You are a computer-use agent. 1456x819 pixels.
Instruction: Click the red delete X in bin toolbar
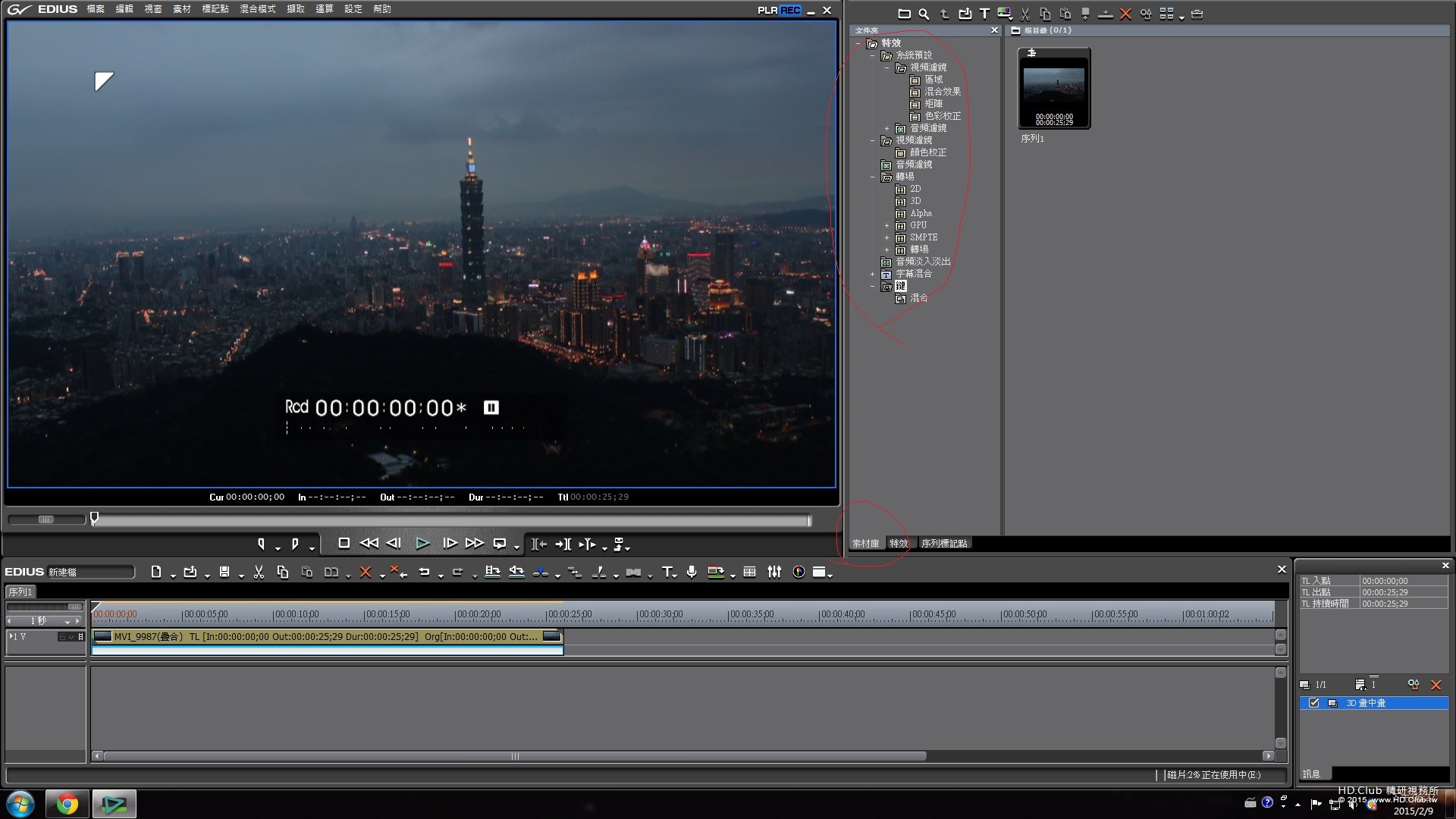[1125, 14]
